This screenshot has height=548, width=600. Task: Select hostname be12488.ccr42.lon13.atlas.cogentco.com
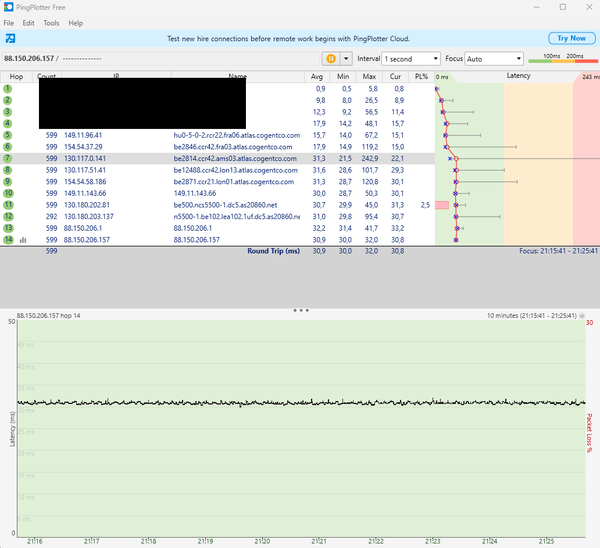pos(236,170)
